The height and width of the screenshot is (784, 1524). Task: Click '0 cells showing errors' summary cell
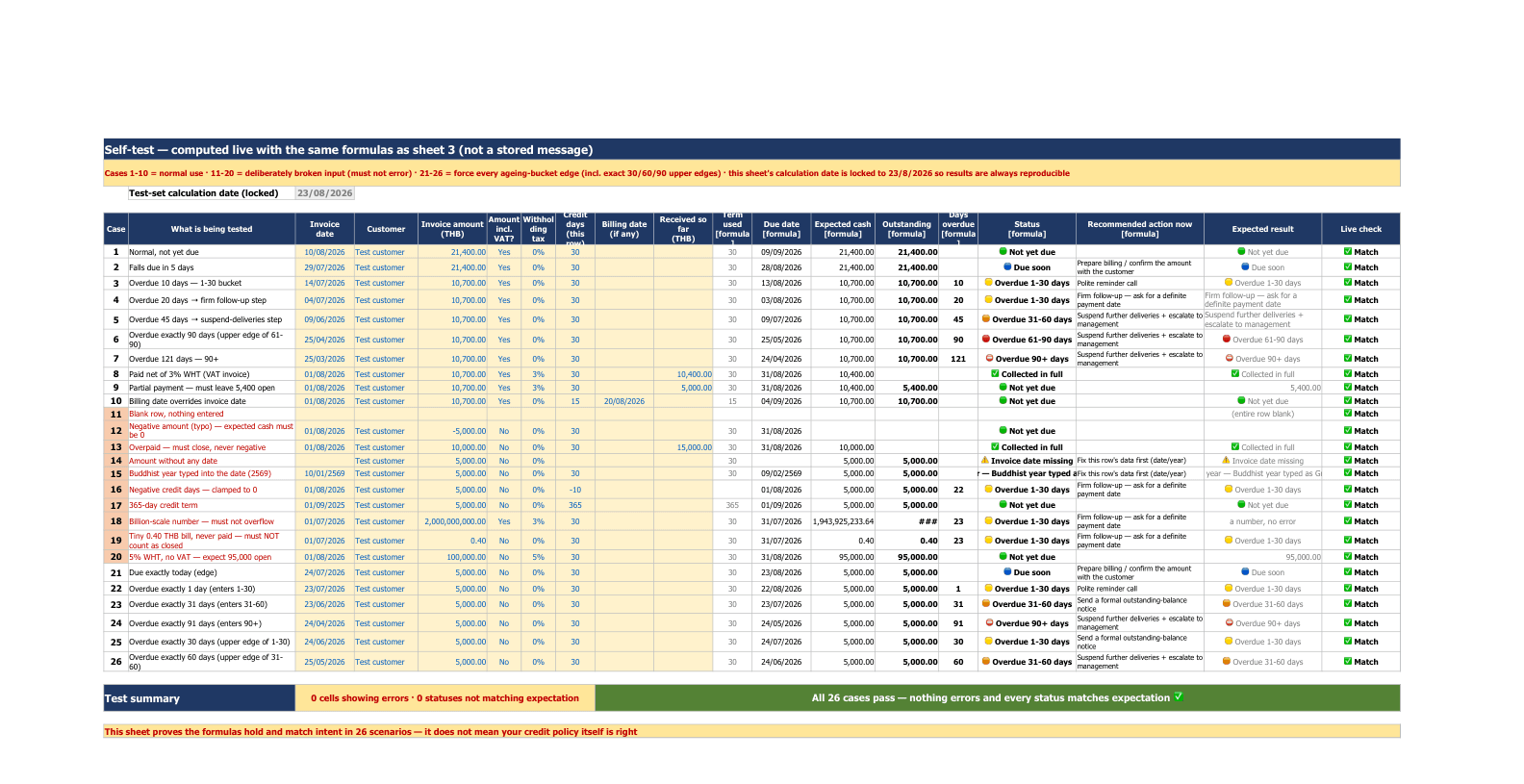[x=444, y=698]
